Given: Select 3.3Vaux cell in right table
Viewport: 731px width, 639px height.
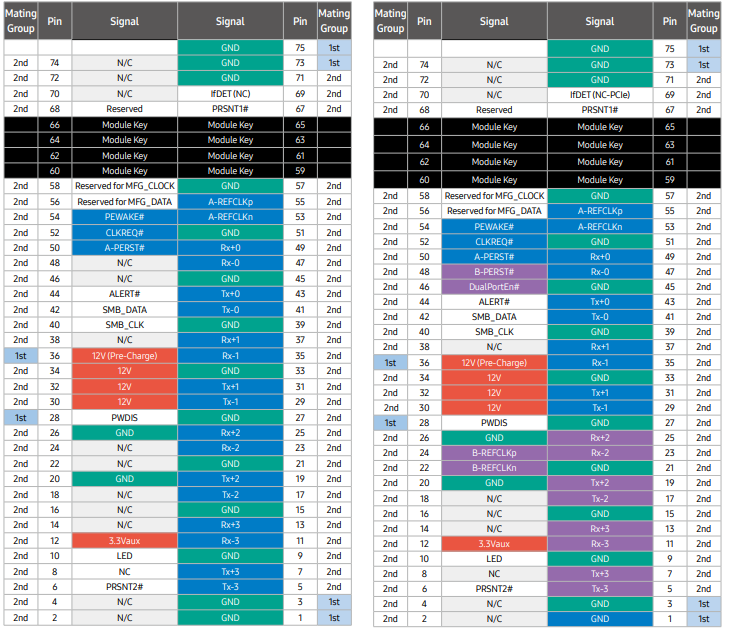Looking at the screenshot, I should pos(494,544).
